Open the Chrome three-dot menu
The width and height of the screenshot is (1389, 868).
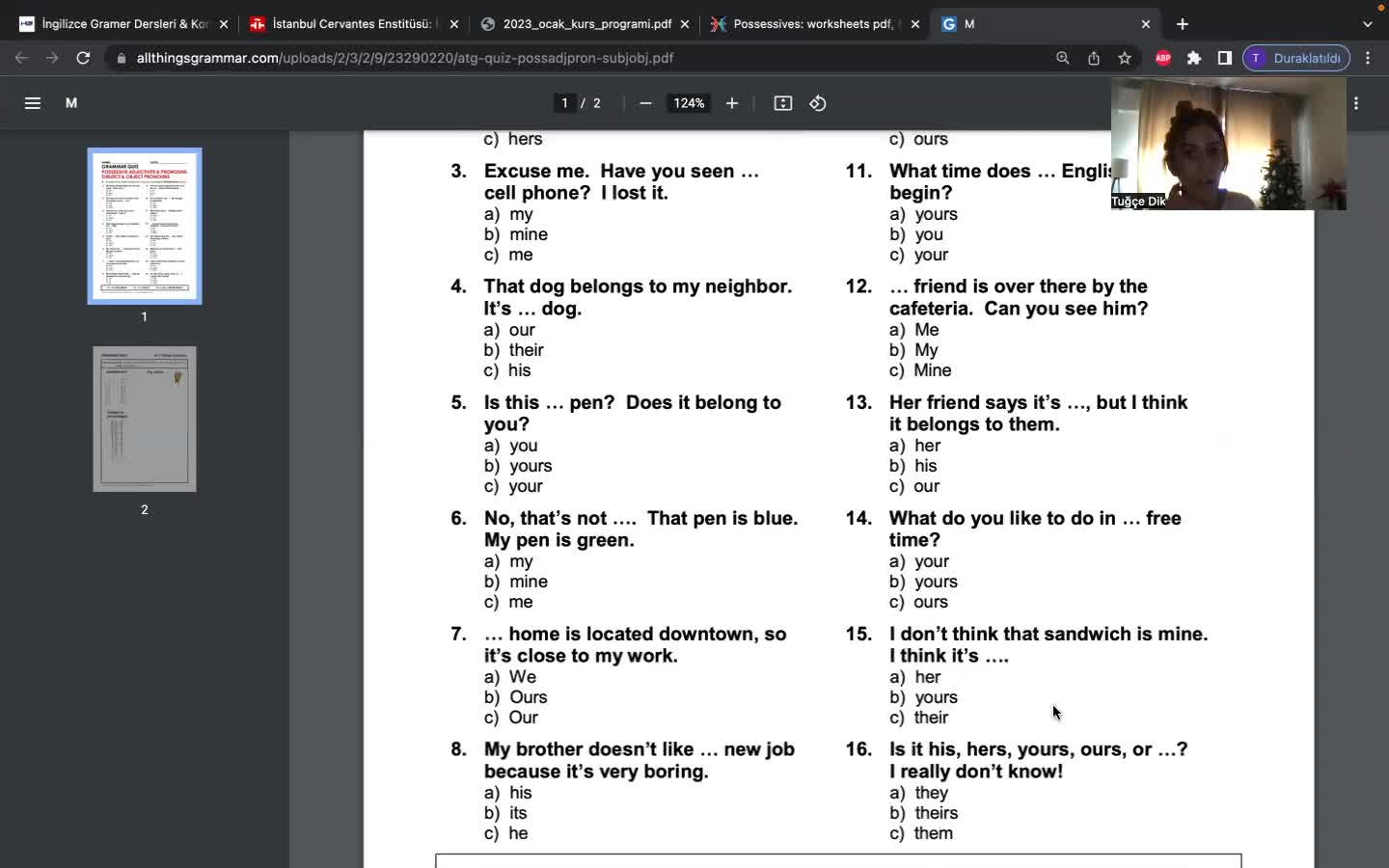click(x=1368, y=58)
